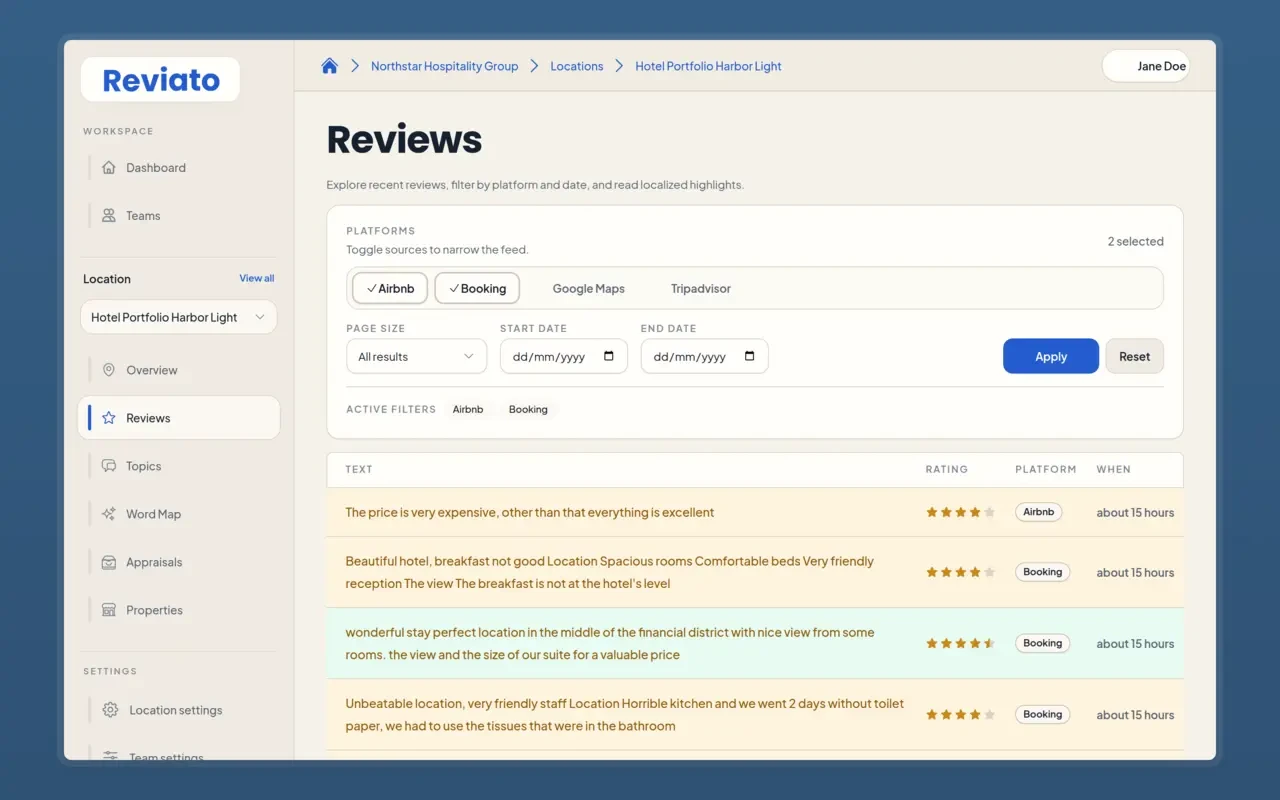
Task: Click the When column header
Action: tap(1113, 469)
